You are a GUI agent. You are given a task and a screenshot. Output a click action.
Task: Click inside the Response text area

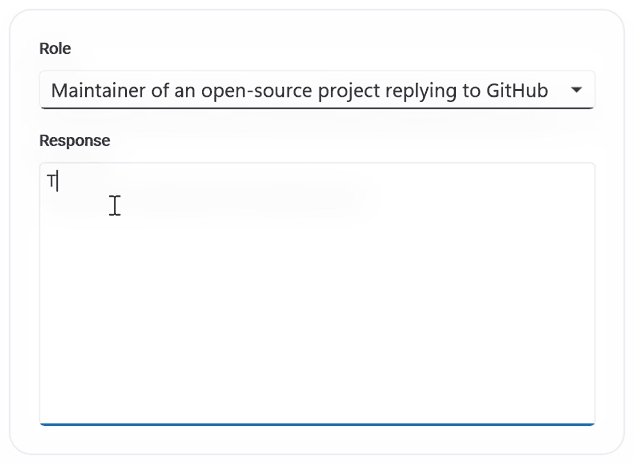[316, 292]
